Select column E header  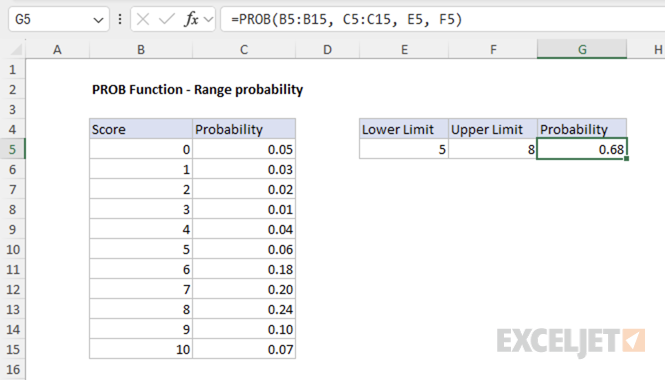pos(404,50)
